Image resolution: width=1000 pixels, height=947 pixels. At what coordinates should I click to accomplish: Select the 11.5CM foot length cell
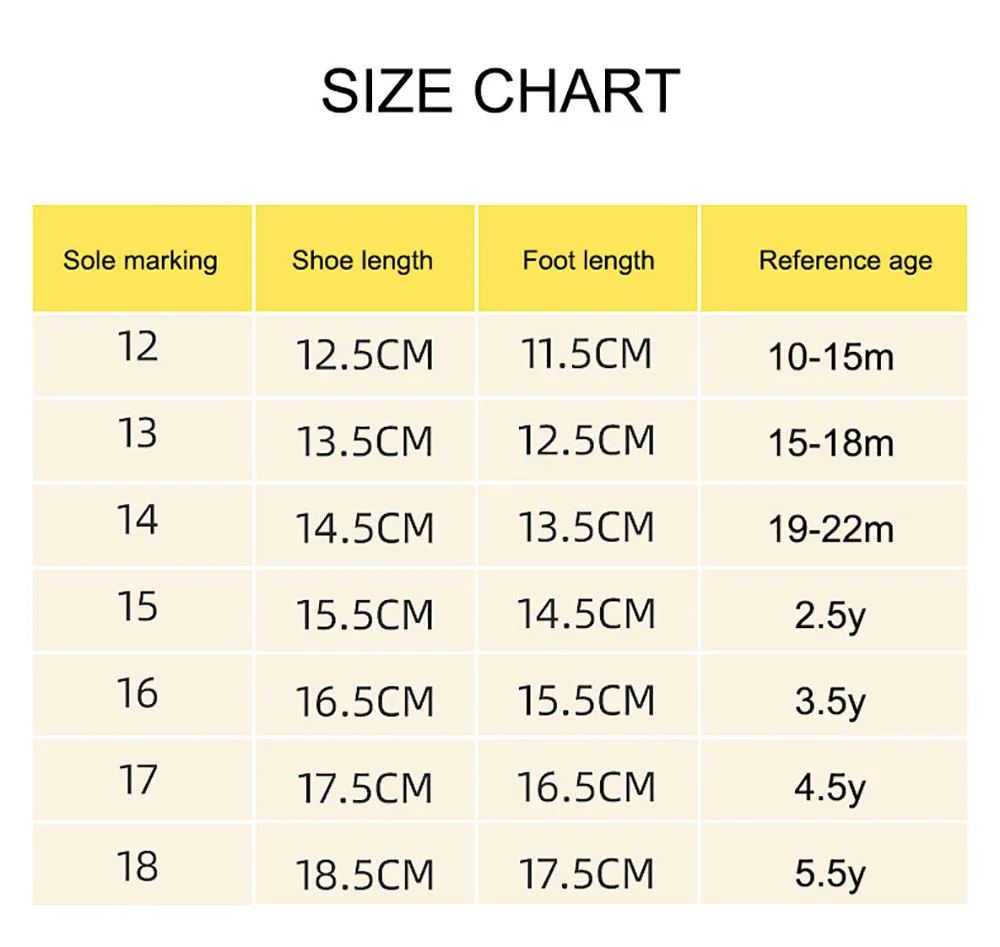coord(587,354)
